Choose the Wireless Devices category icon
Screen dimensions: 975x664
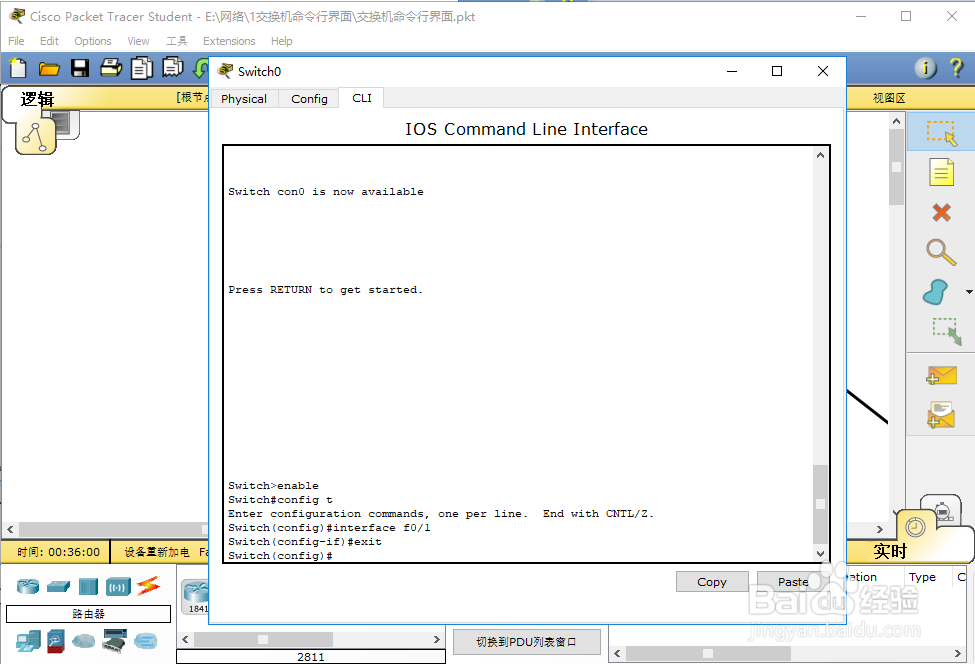pos(118,586)
